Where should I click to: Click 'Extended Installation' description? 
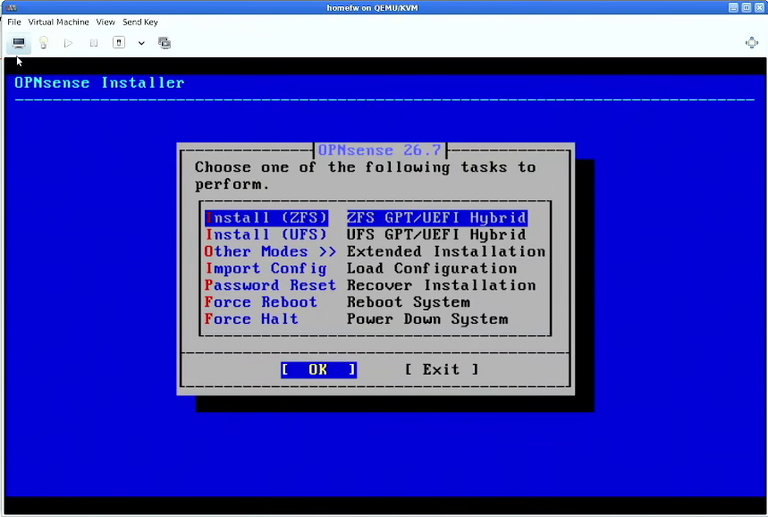pos(446,252)
